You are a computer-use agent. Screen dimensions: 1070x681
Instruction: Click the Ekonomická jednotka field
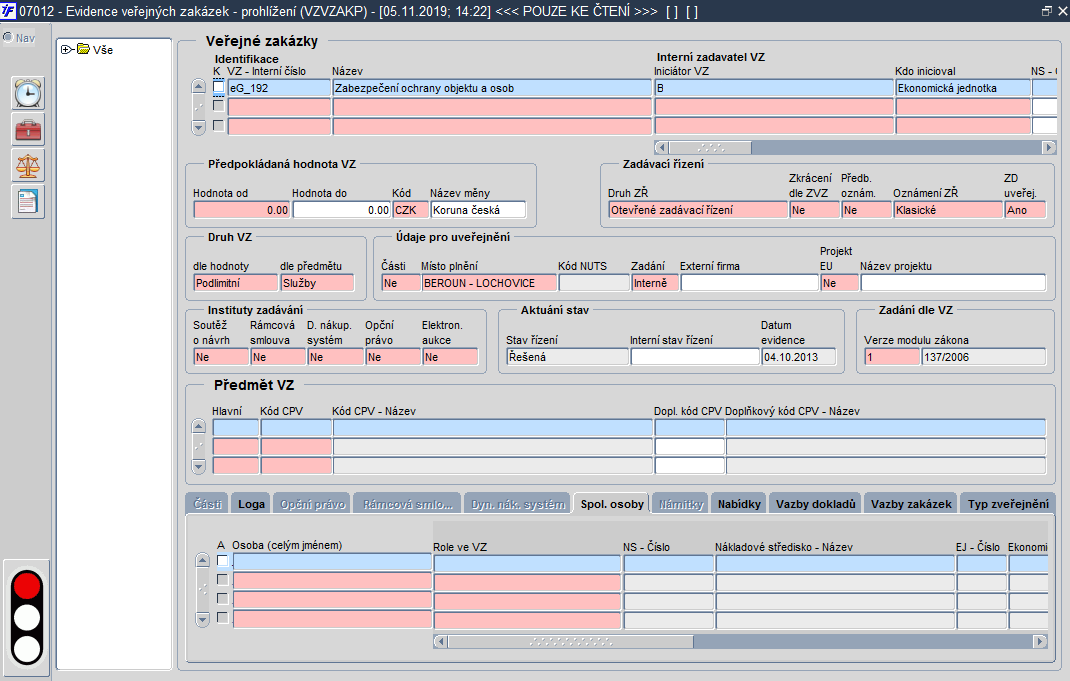click(963, 88)
